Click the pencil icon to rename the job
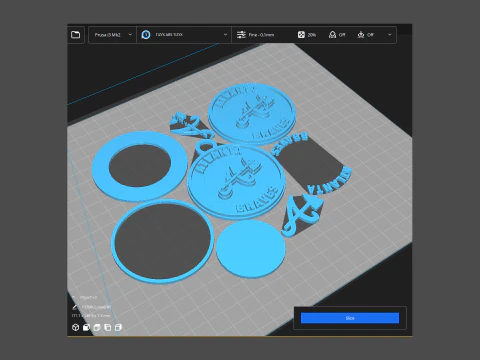The image size is (480, 360). 74,307
